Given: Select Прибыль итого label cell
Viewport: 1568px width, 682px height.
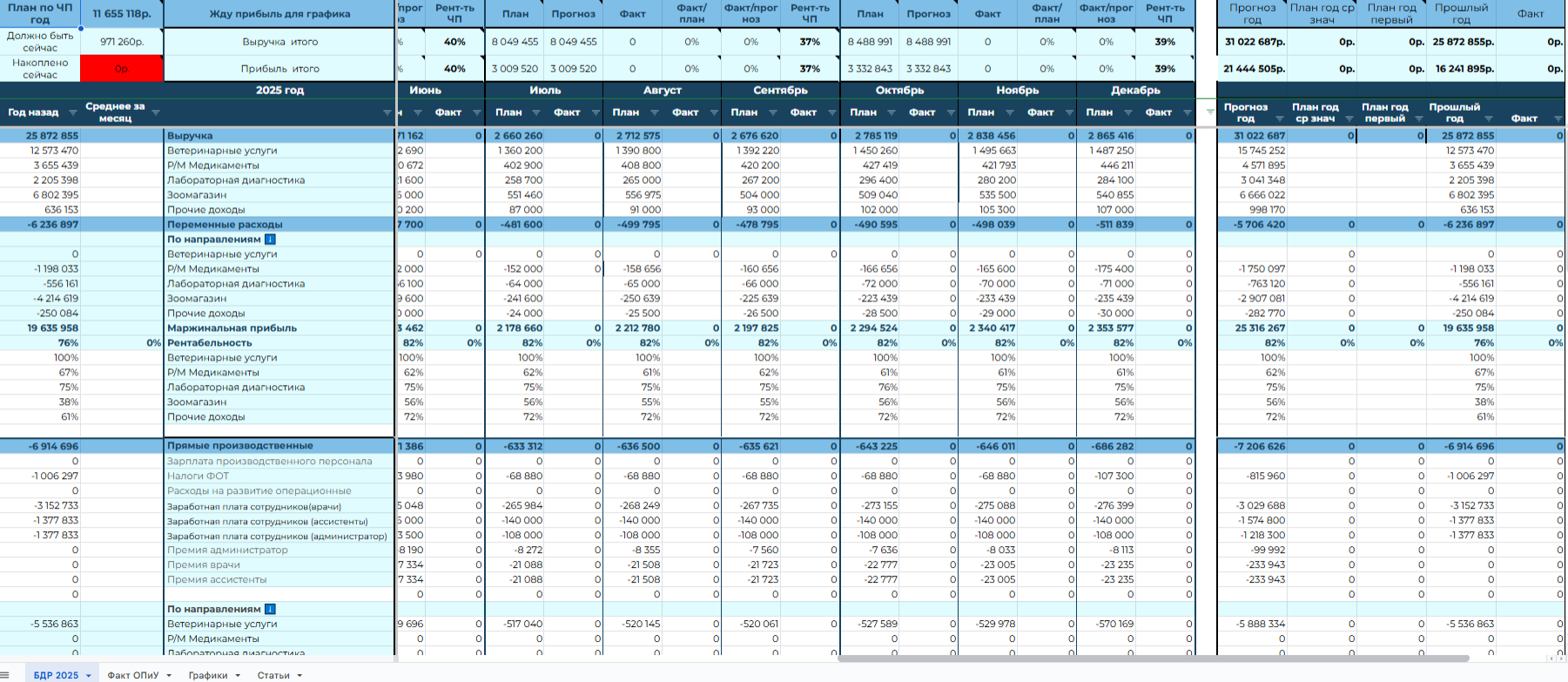Looking at the screenshot, I should click(x=279, y=69).
